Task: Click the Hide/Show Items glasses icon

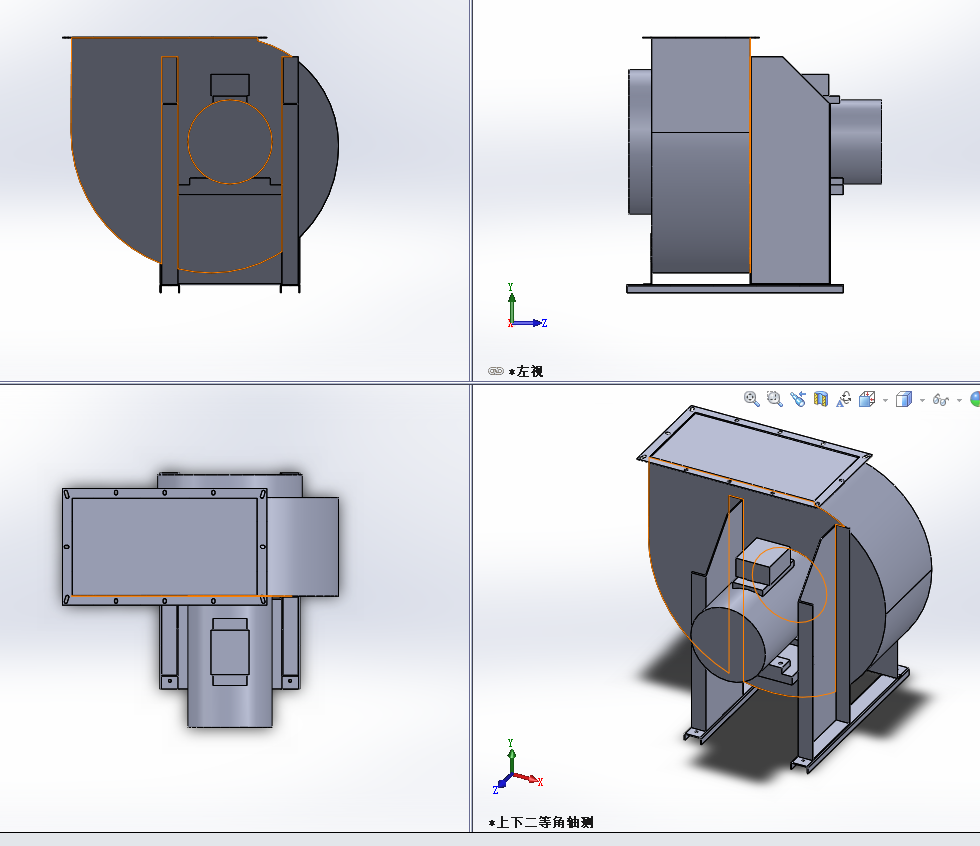Action: click(941, 399)
